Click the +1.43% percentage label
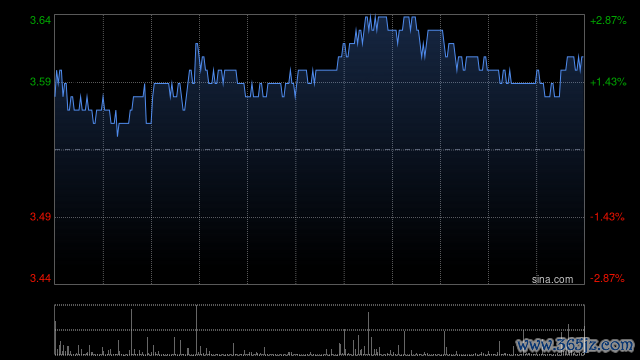640x360 pixels. [608, 82]
